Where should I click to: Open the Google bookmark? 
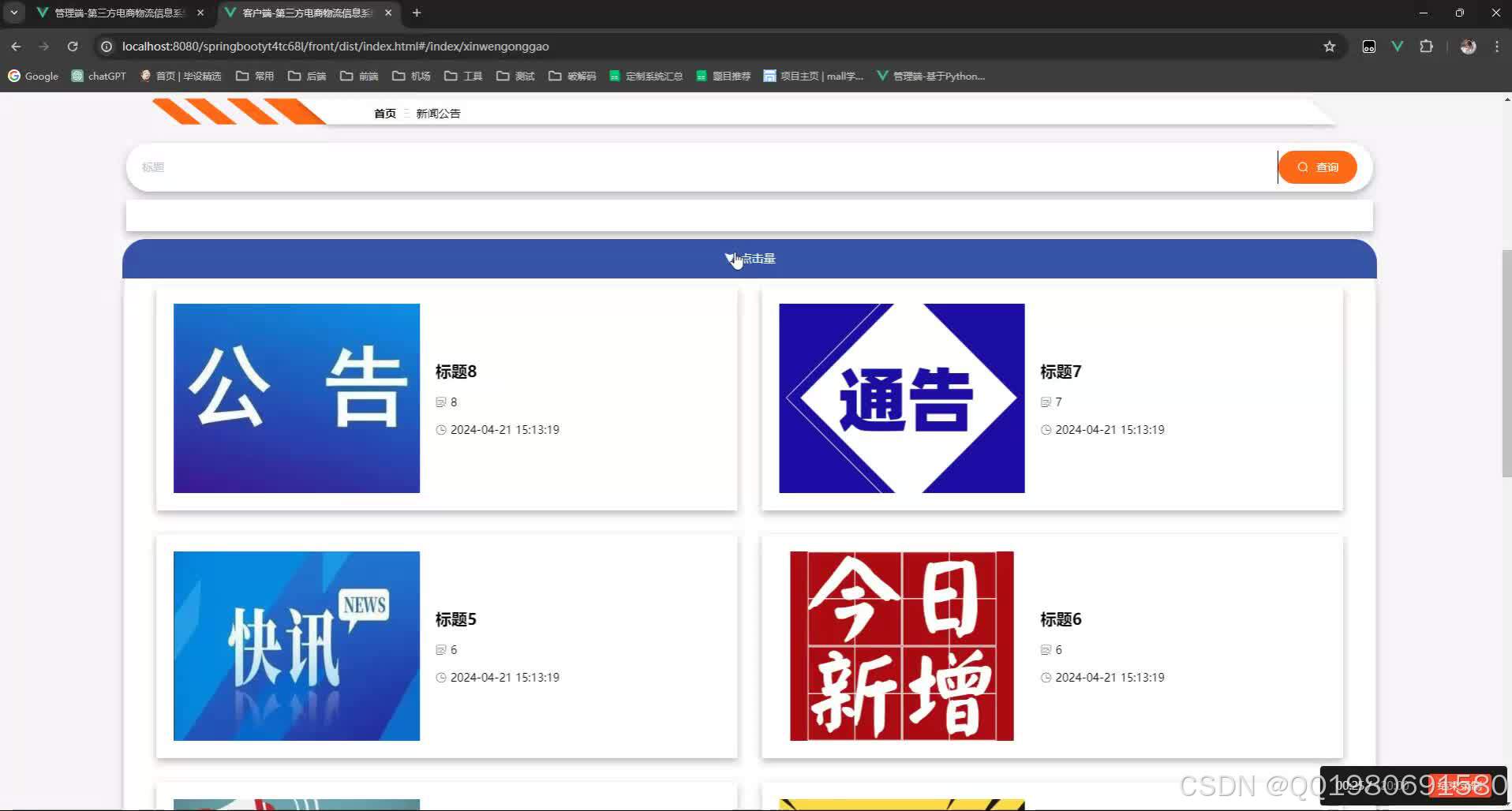pyautogui.click(x=33, y=76)
